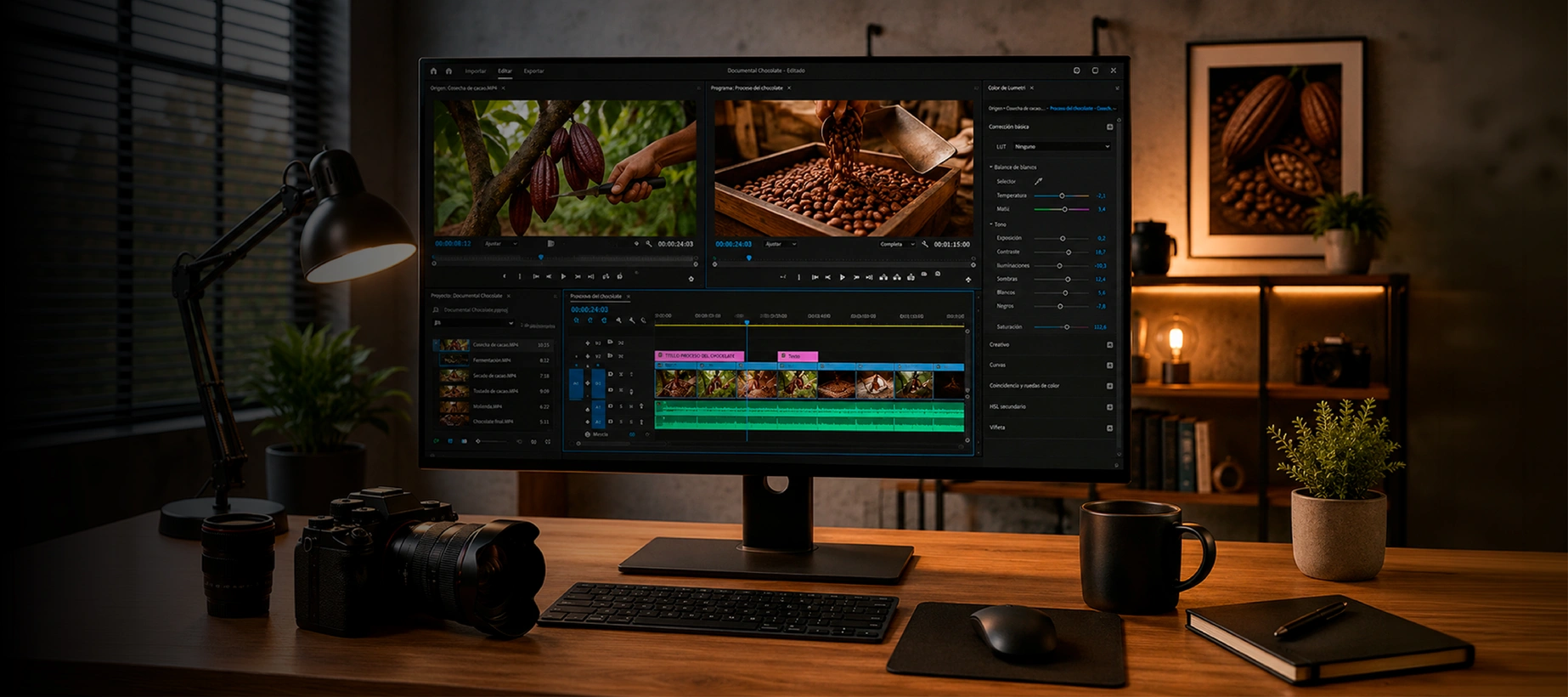The width and height of the screenshot is (1568, 697).
Task: Select Cosecha de cacao.MP4 in project bin
Action: [492, 345]
